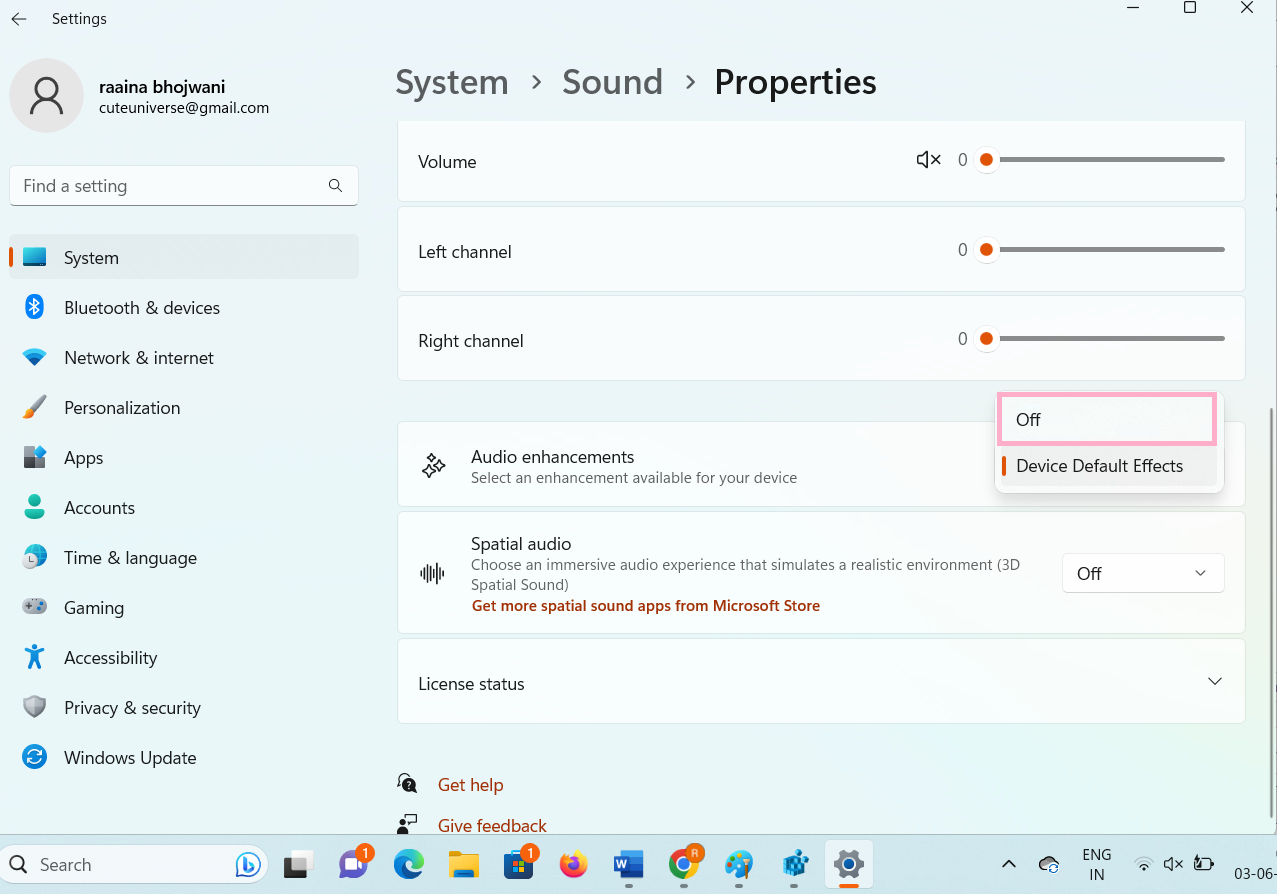Go to Personalization settings

pos(121,408)
